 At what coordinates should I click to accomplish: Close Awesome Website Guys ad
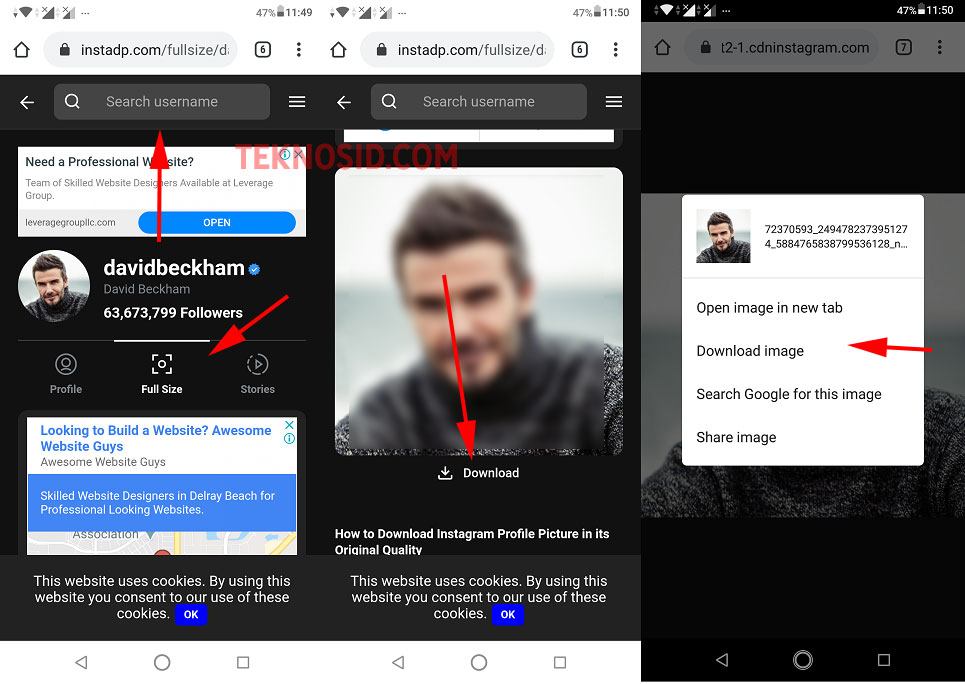tap(289, 425)
